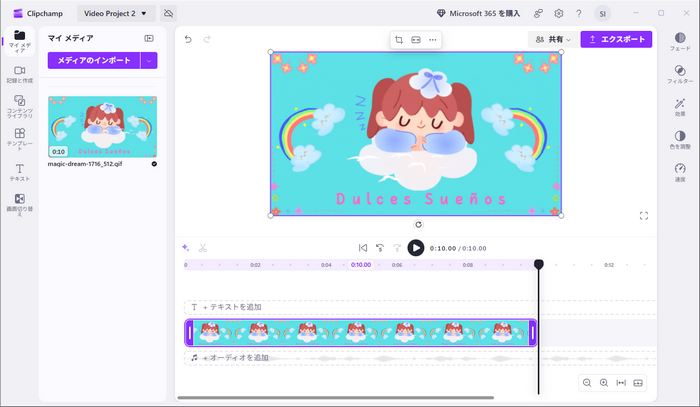Select the magic-dream gif thumbnail
The image size is (700, 407).
click(x=102, y=127)
